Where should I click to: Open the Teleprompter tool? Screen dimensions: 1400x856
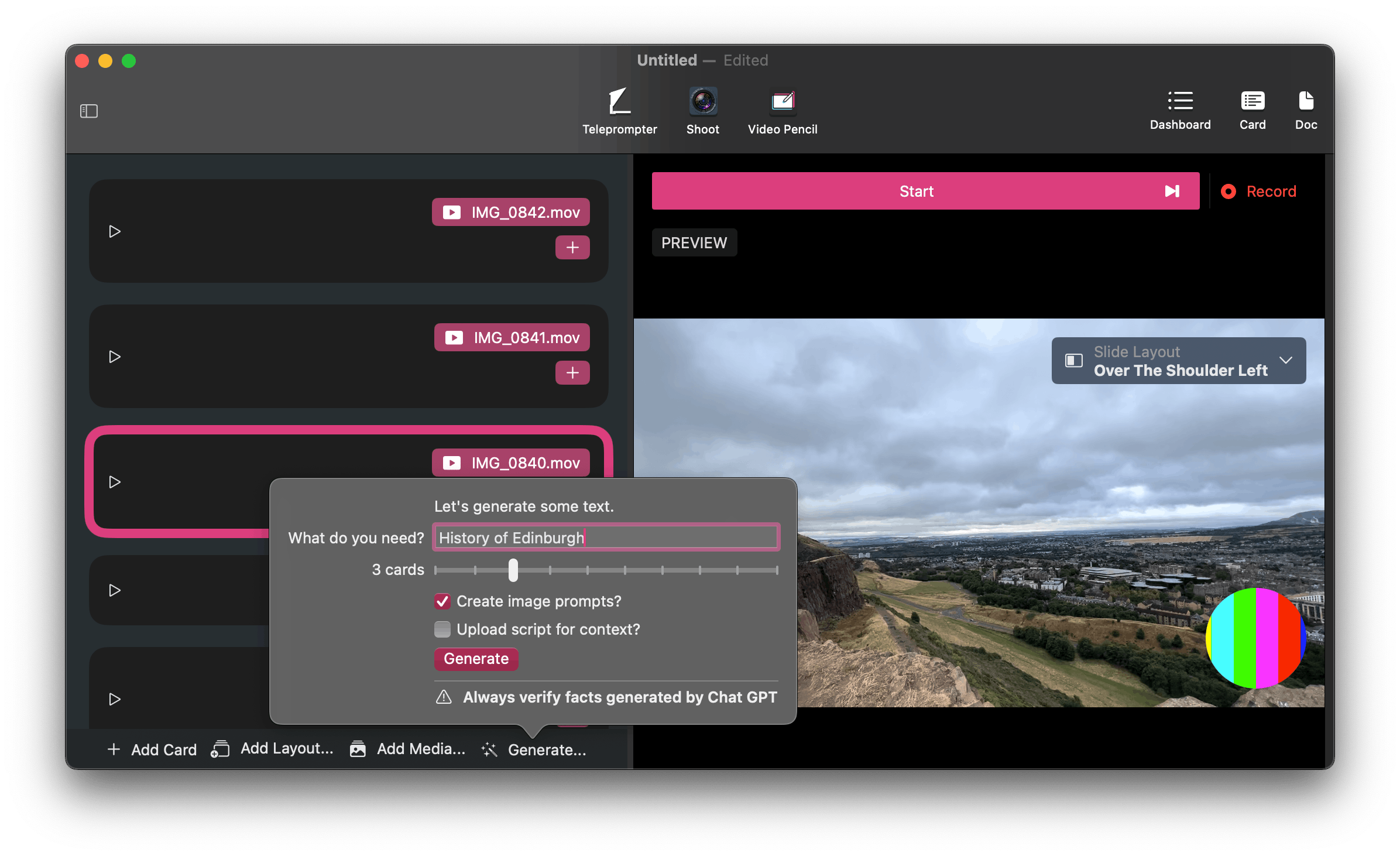coord(619,111)
